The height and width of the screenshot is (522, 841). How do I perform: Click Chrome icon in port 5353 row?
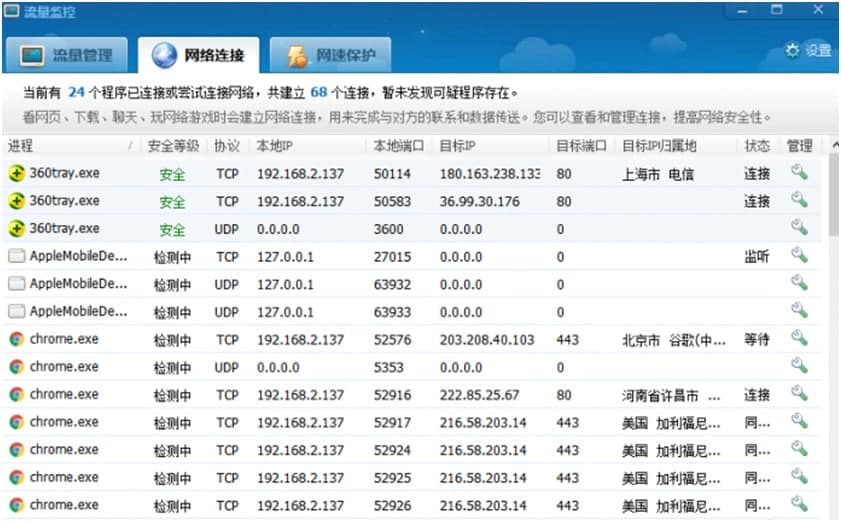(17, 367)
